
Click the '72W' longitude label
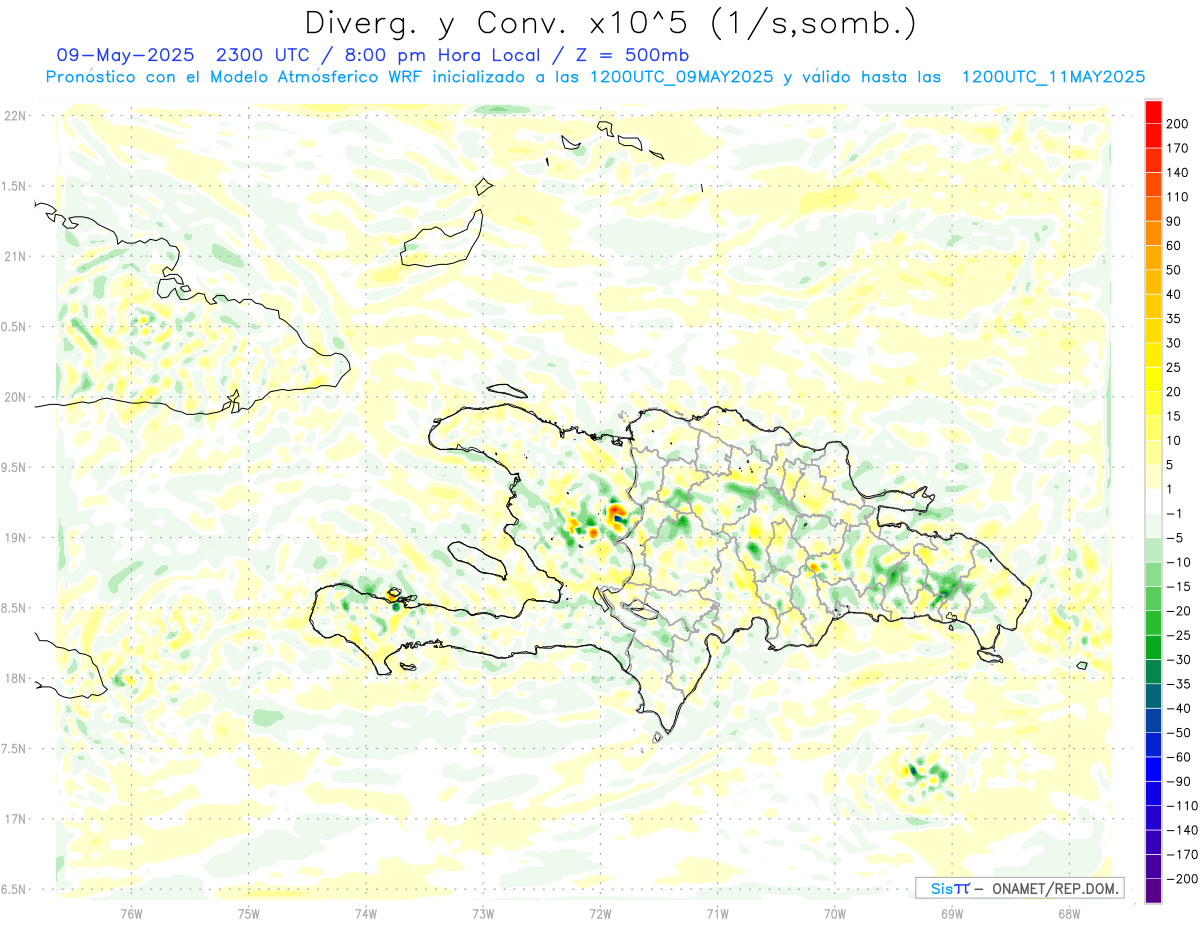tap(600, 913)
